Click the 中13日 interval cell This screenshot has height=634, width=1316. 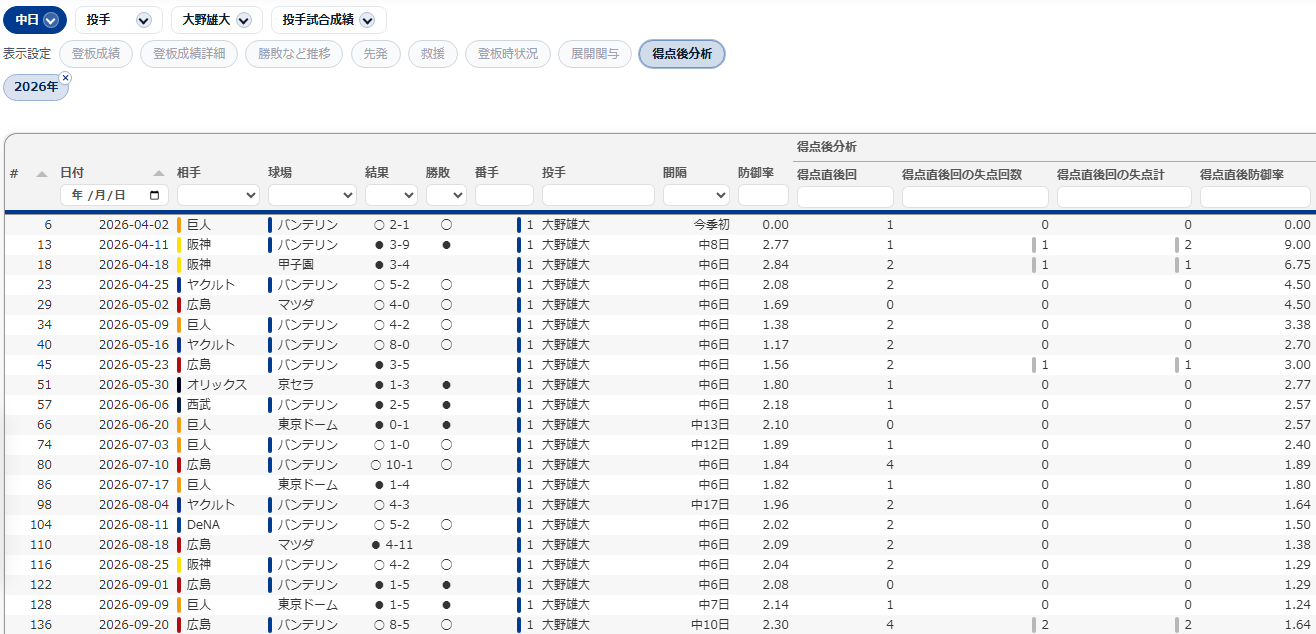pos(710,425)
